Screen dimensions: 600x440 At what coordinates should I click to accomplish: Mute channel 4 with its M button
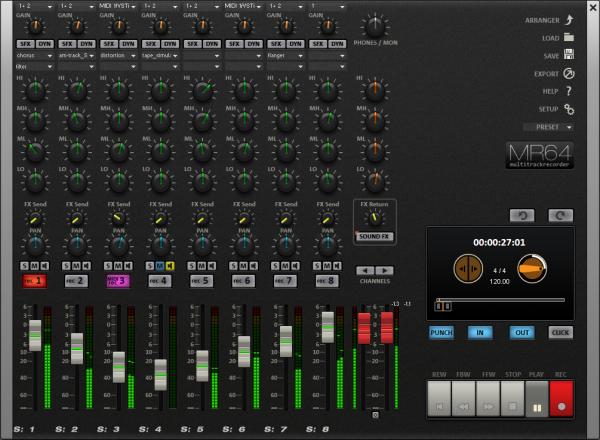point(158,265)
